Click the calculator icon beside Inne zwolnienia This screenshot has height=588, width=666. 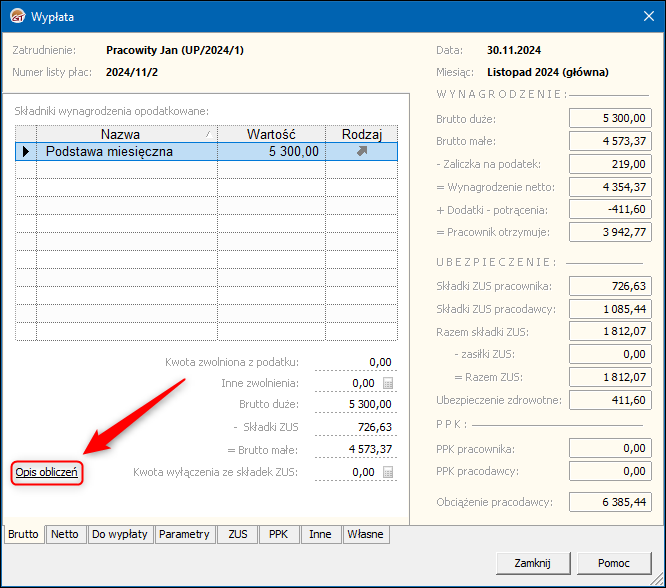[388, 383]
